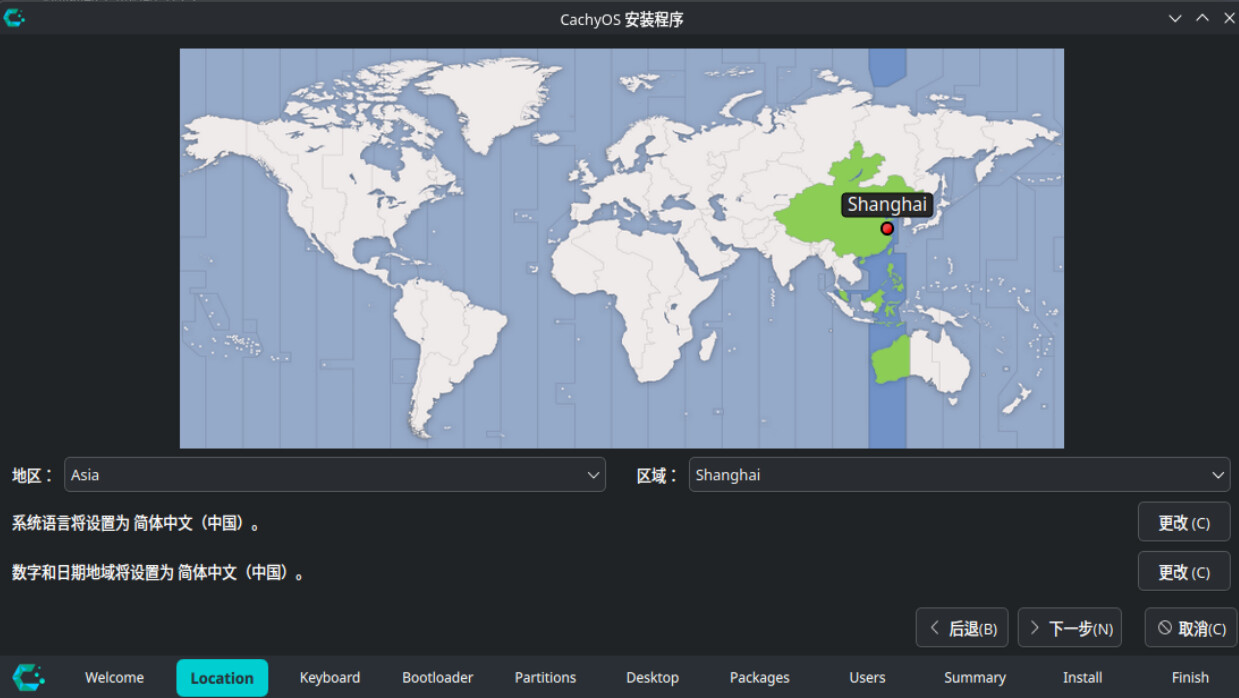Open the Desktop step
This screenshot has height=698, width=1239.
[653, 678]
